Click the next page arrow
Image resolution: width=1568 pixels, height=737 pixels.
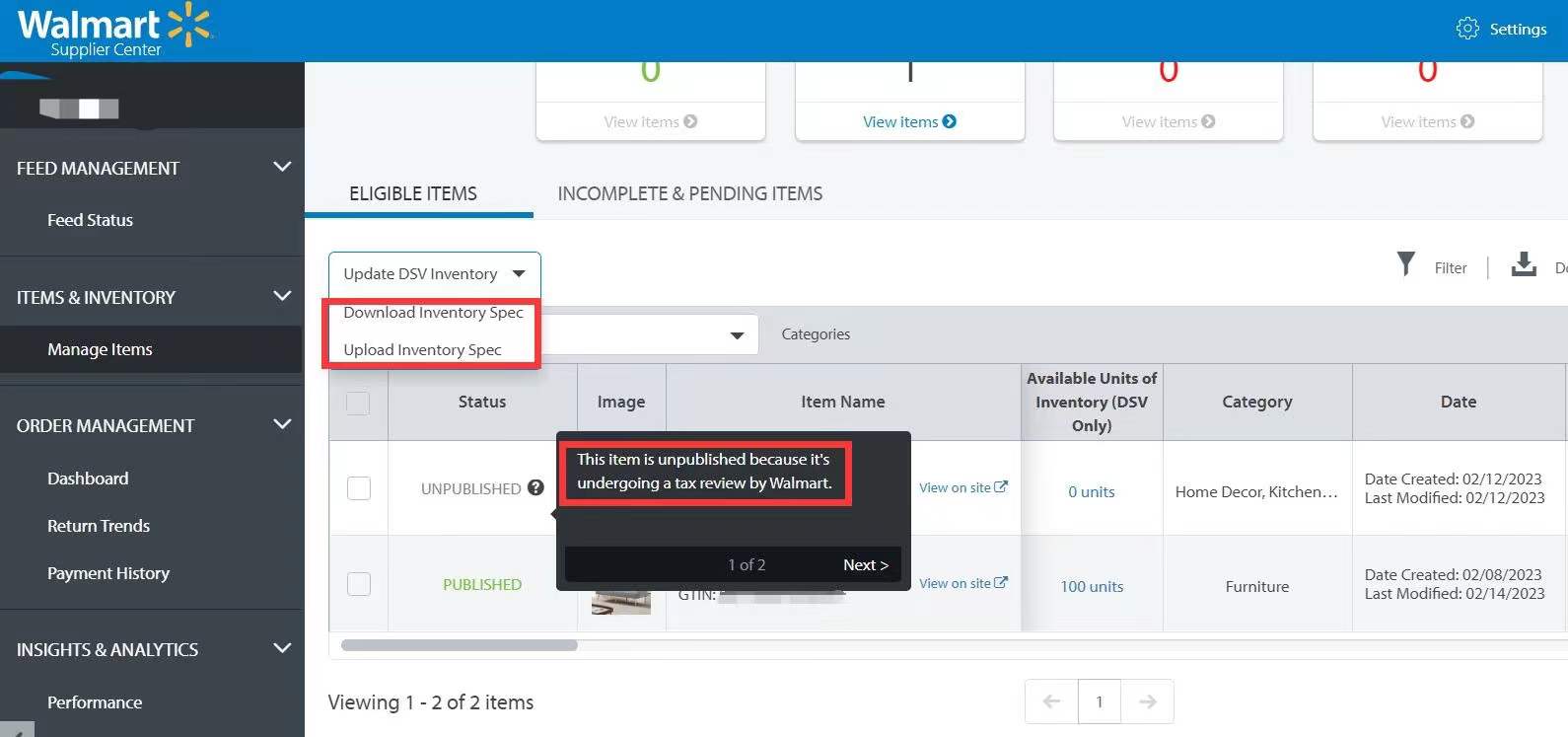click(1147, 701)
